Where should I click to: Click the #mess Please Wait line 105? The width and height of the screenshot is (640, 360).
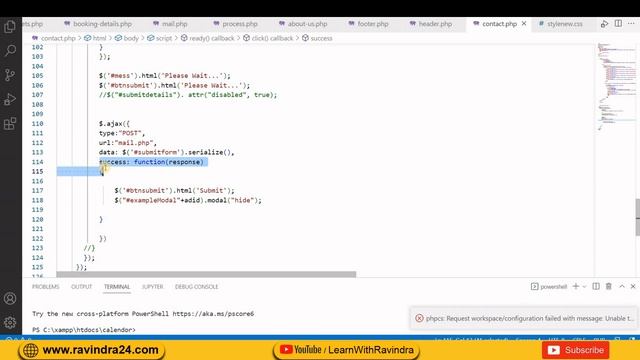click(x=164, y=76)
